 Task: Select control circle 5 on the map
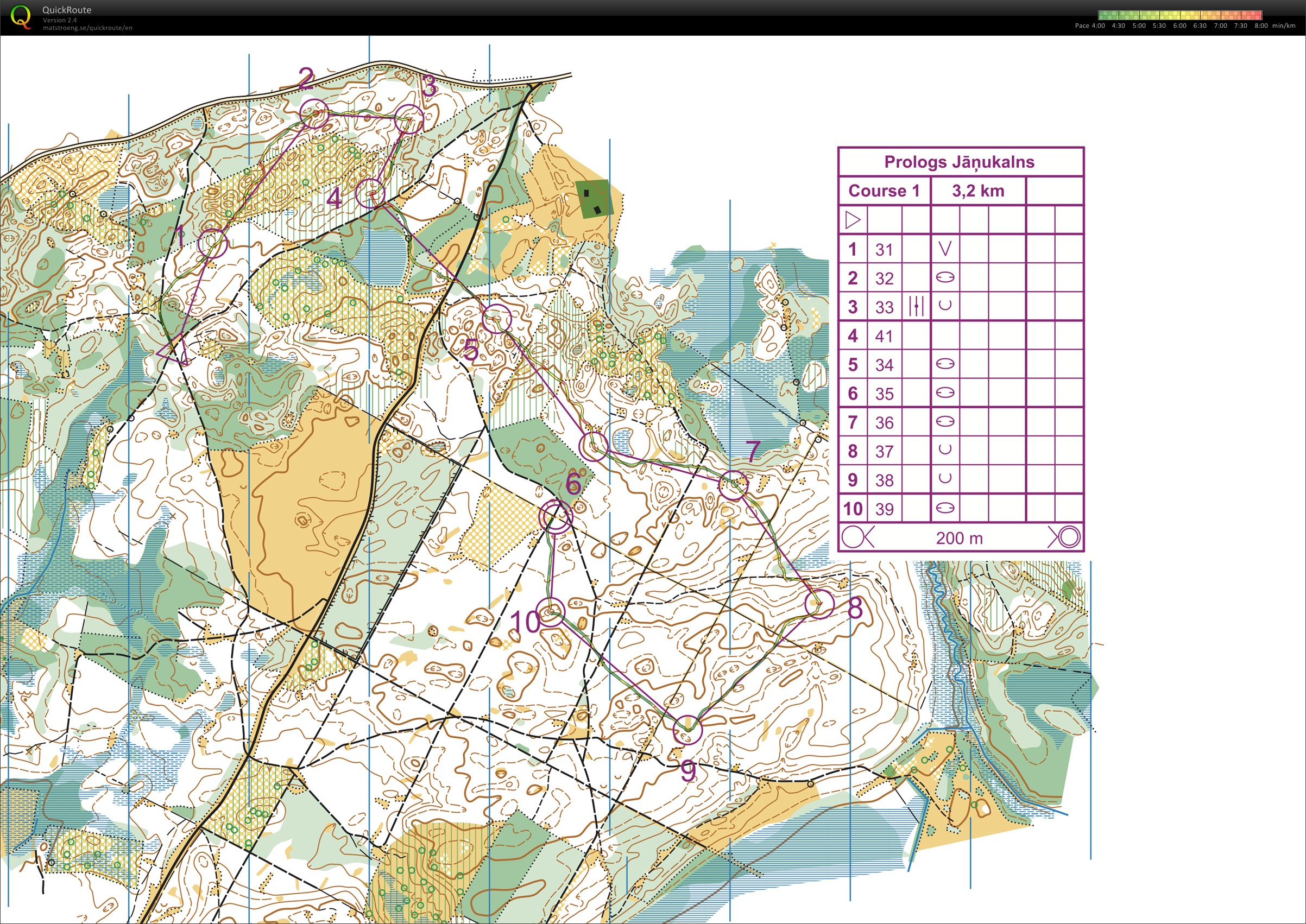pyautogui.click(x=496, y=319)
